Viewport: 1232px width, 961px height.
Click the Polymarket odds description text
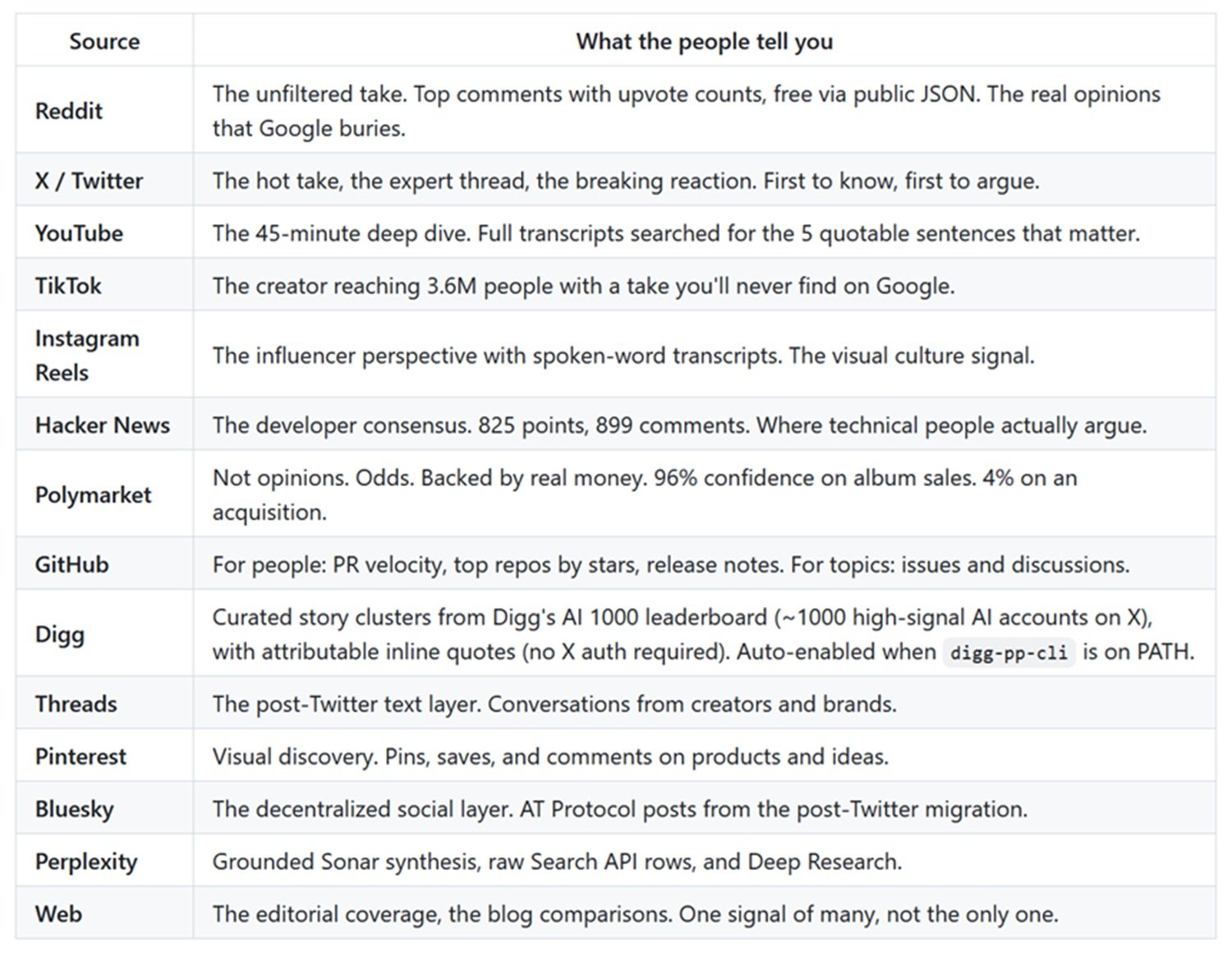point(645,495)
